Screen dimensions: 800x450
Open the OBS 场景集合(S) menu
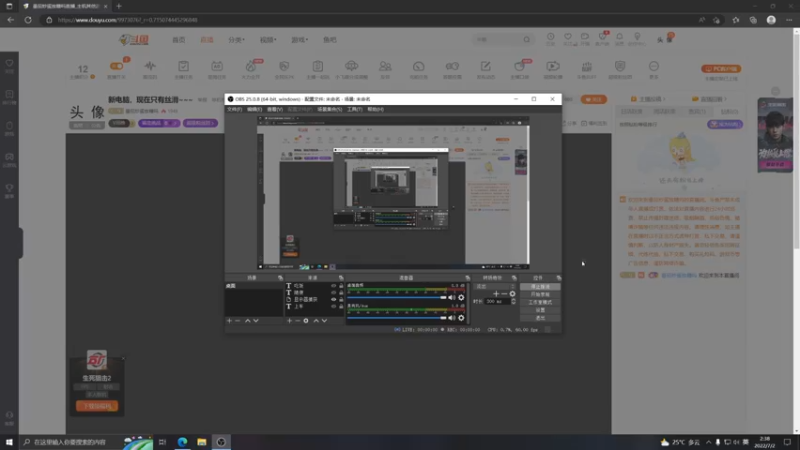329,109
